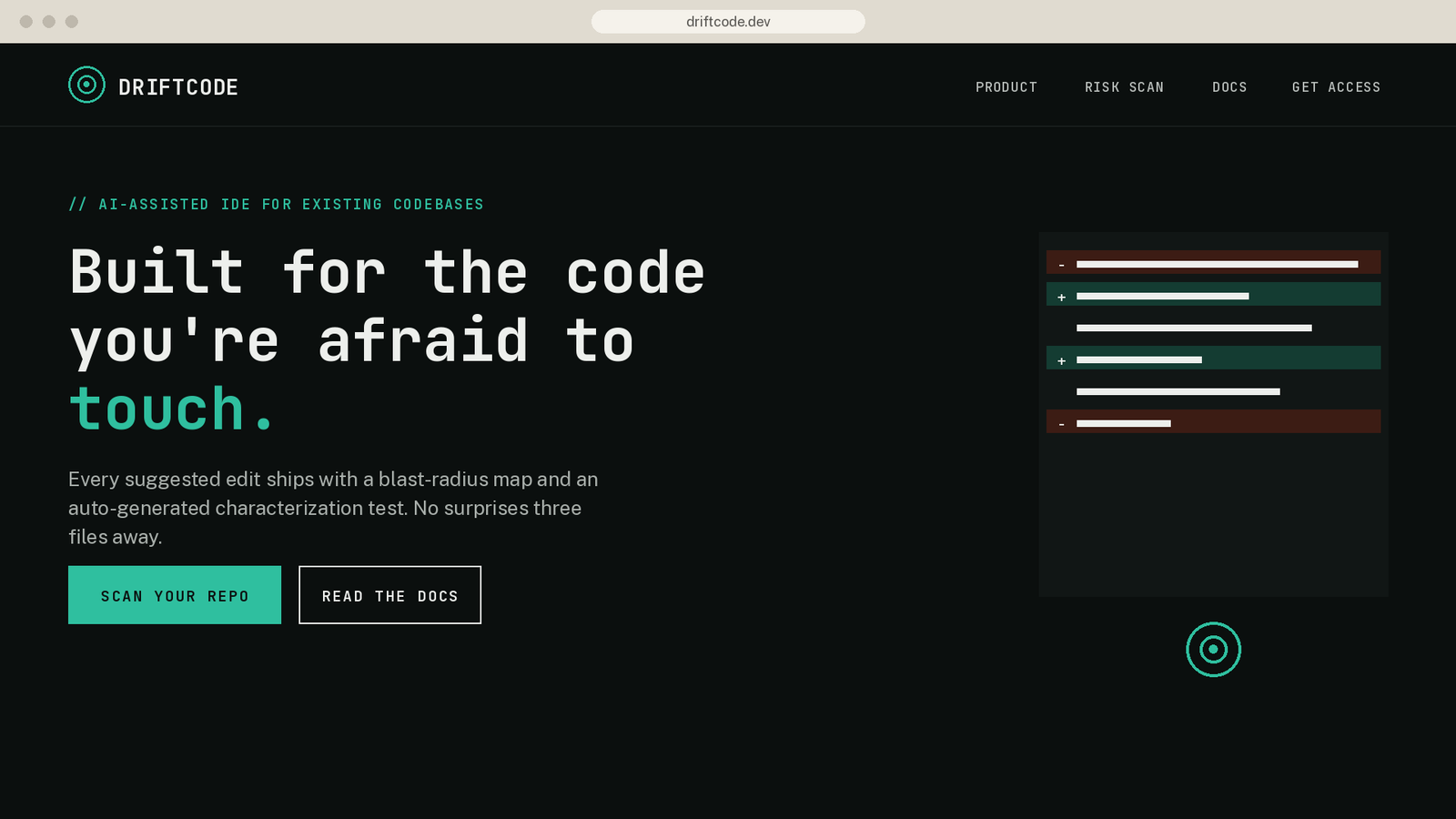Click the DRIFTCODE brand name text
The width and height of the screenshot is (1456, 819).
click(178, 87)
